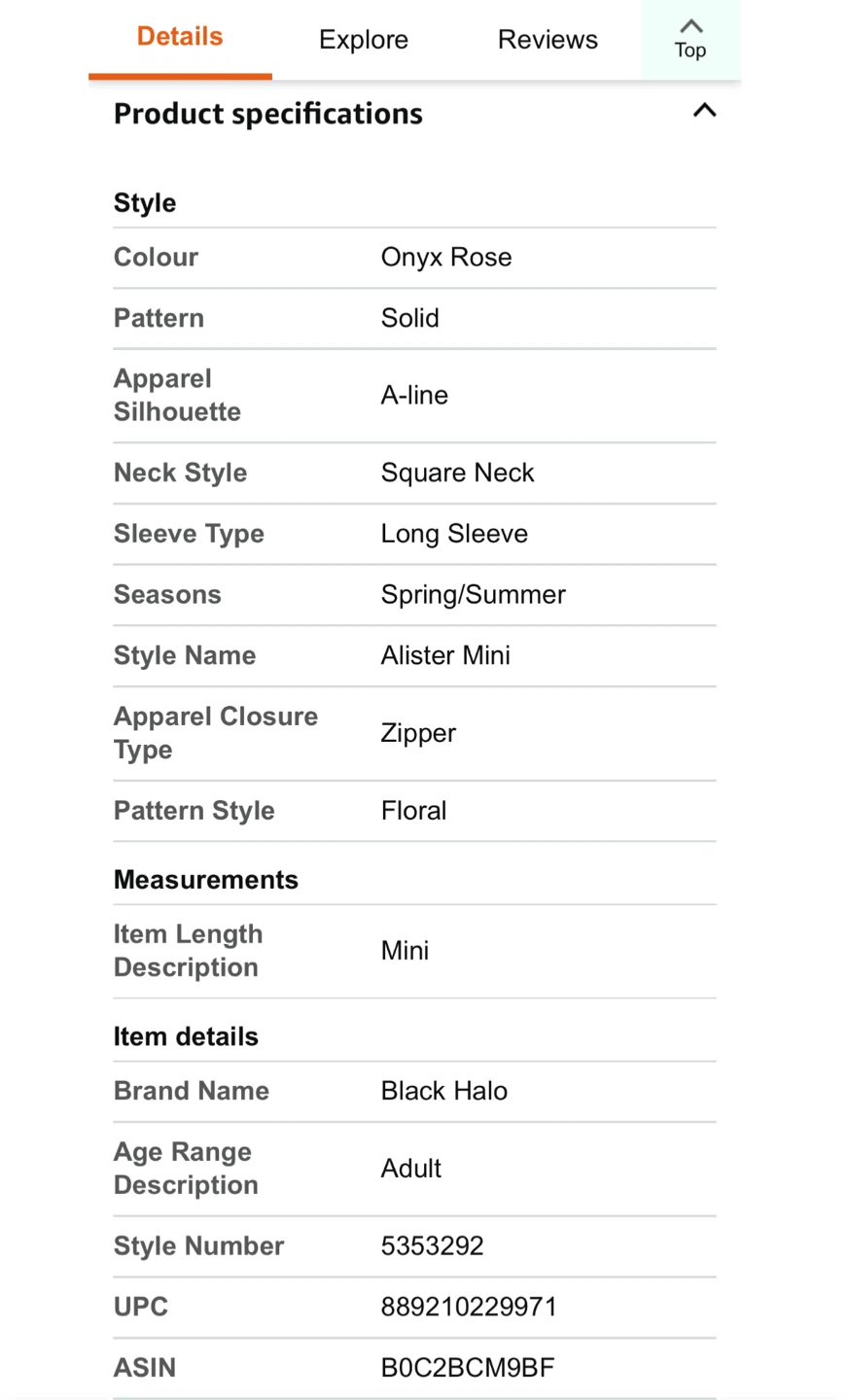Click the Top arrow icon

(x=690, y=27)
